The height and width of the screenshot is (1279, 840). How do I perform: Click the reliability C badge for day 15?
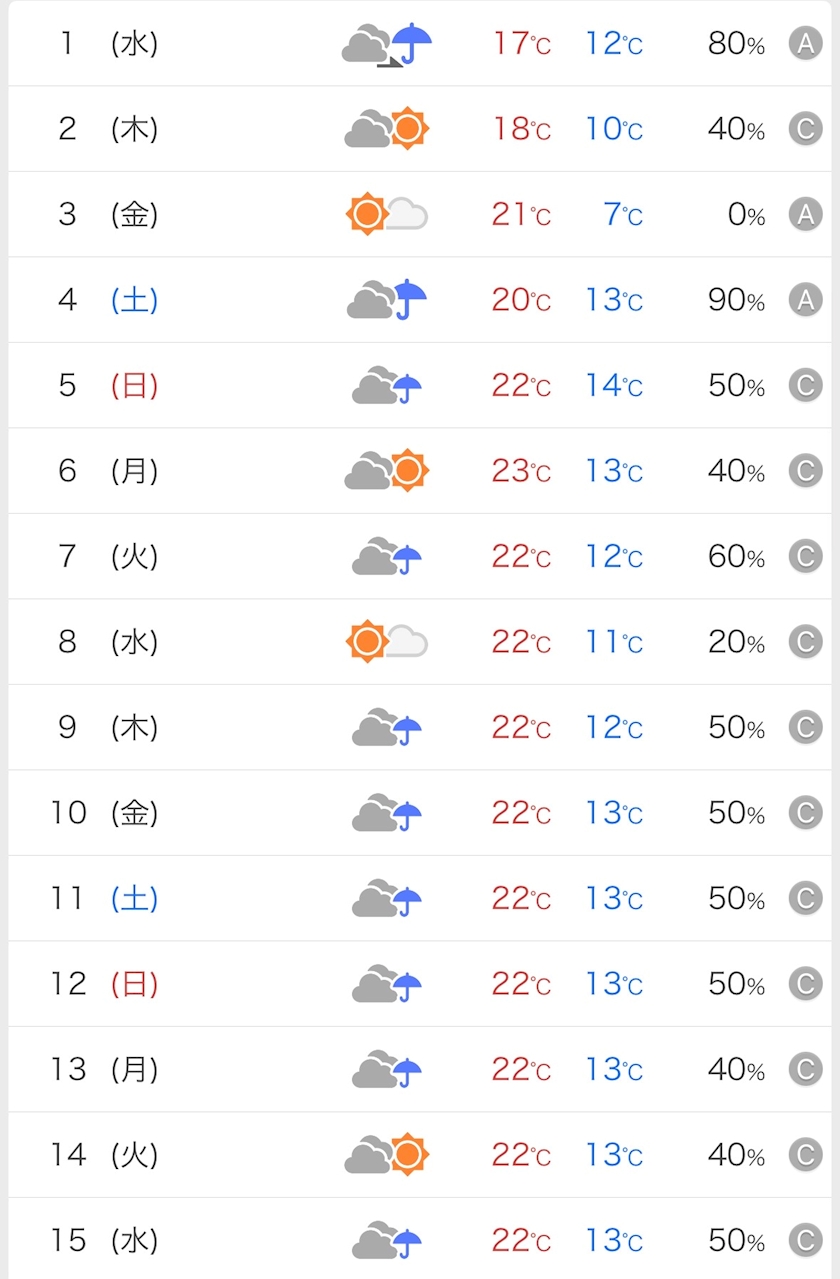[x=805, y=1241]
